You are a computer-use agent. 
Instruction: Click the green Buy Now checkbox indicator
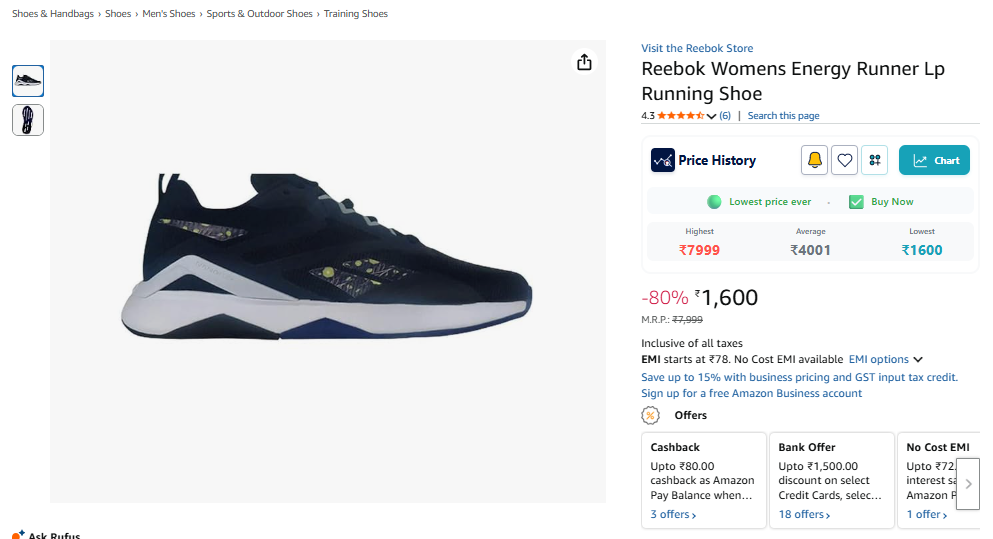tap(856, 202)
